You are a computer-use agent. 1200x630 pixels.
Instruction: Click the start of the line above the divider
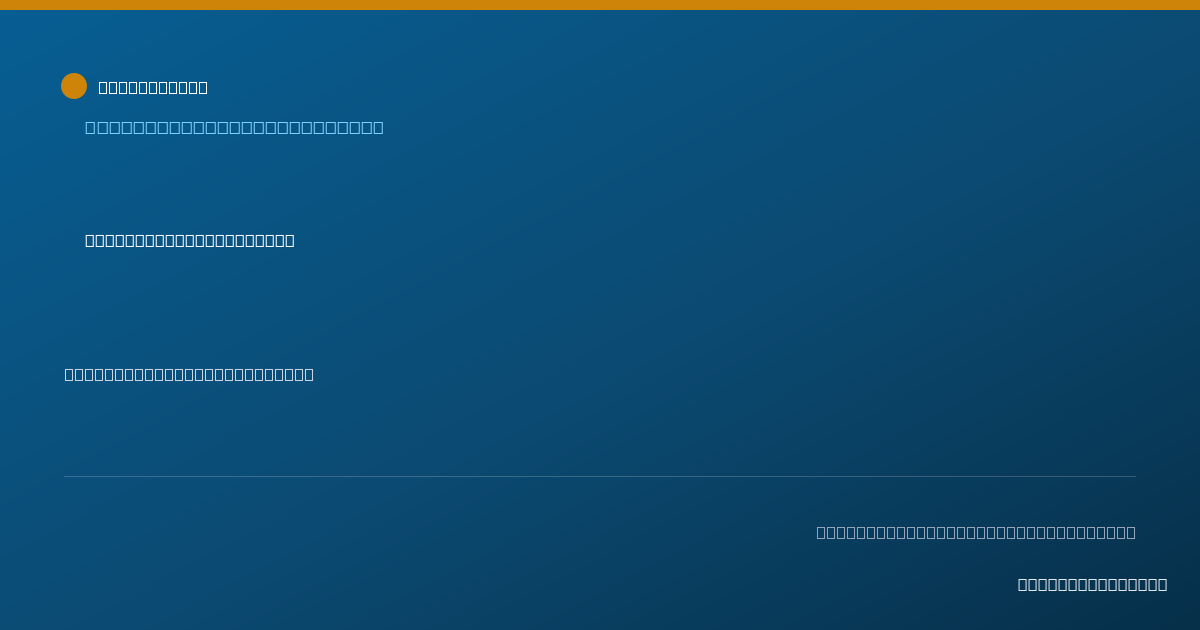70,374
